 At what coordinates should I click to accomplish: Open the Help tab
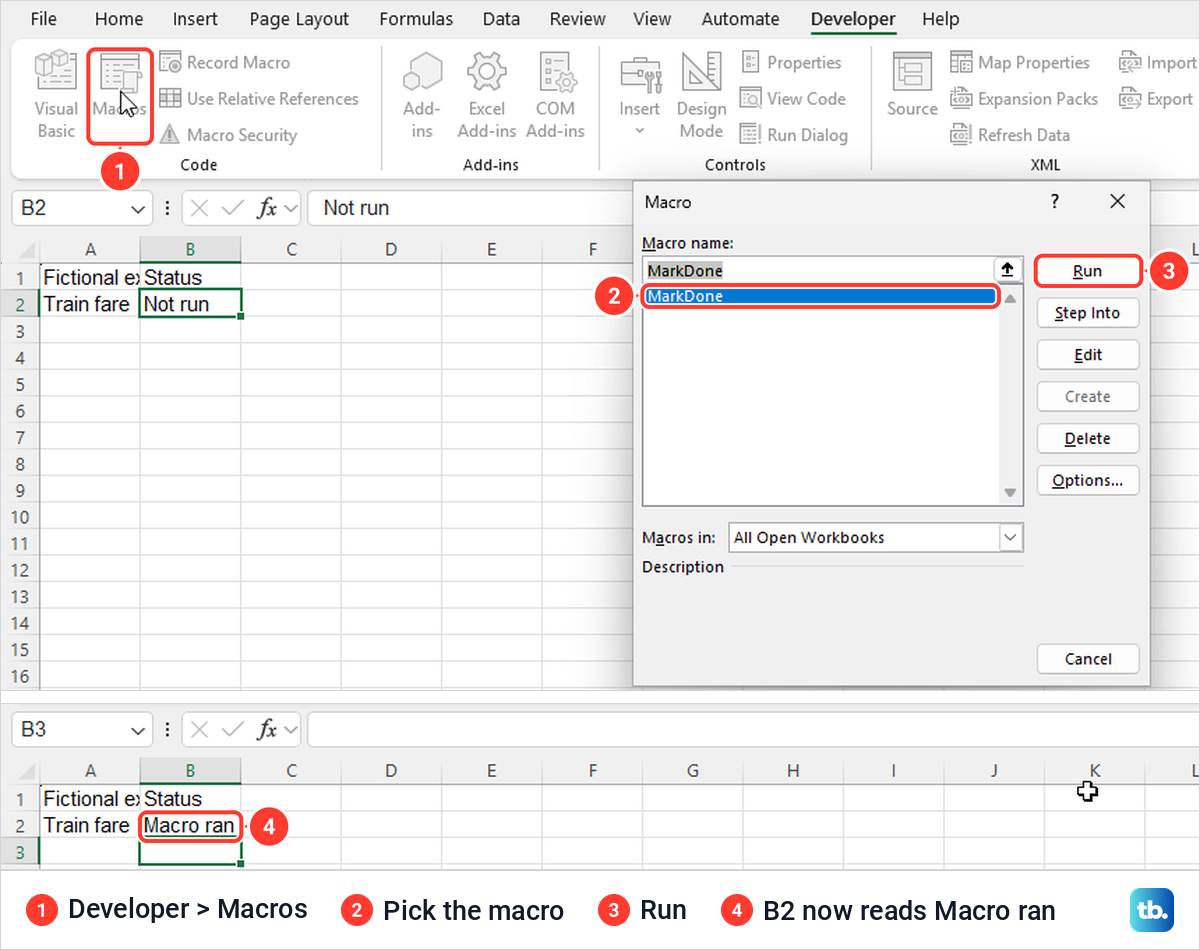pos(941,18)
